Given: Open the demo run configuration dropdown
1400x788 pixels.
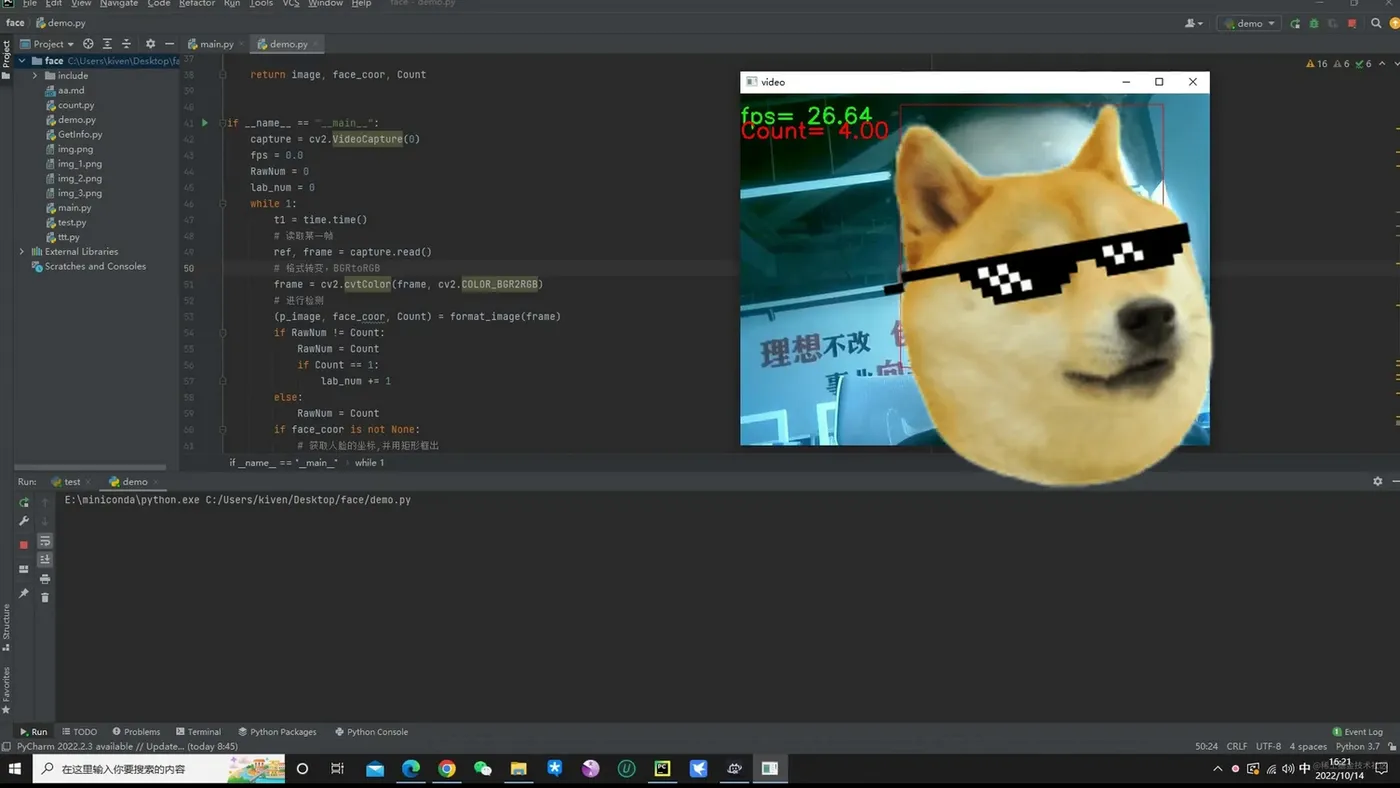Looking at the screenshot, I should (1249, 23).
